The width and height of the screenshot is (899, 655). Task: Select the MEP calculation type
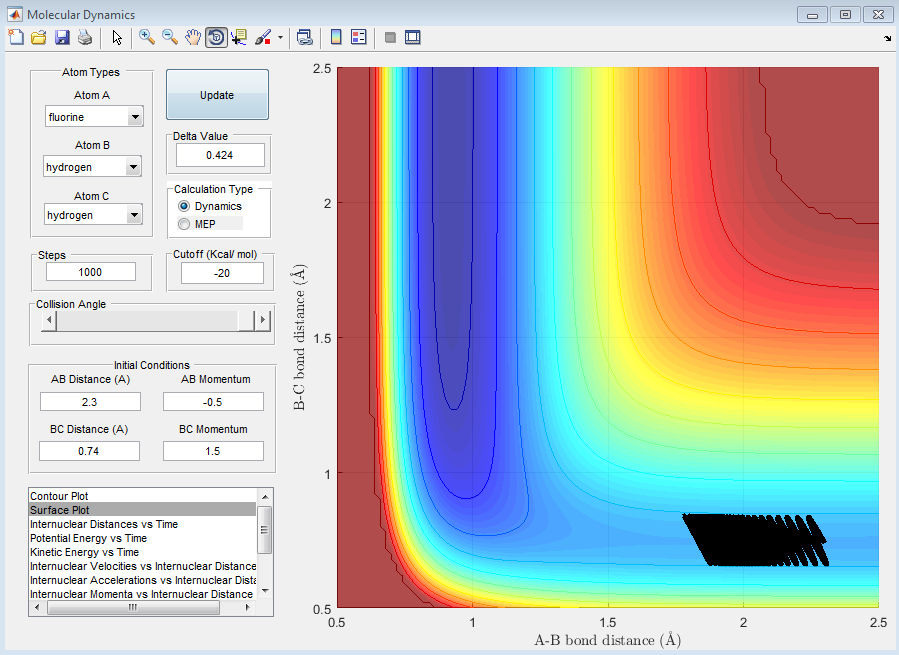(183, 223)
